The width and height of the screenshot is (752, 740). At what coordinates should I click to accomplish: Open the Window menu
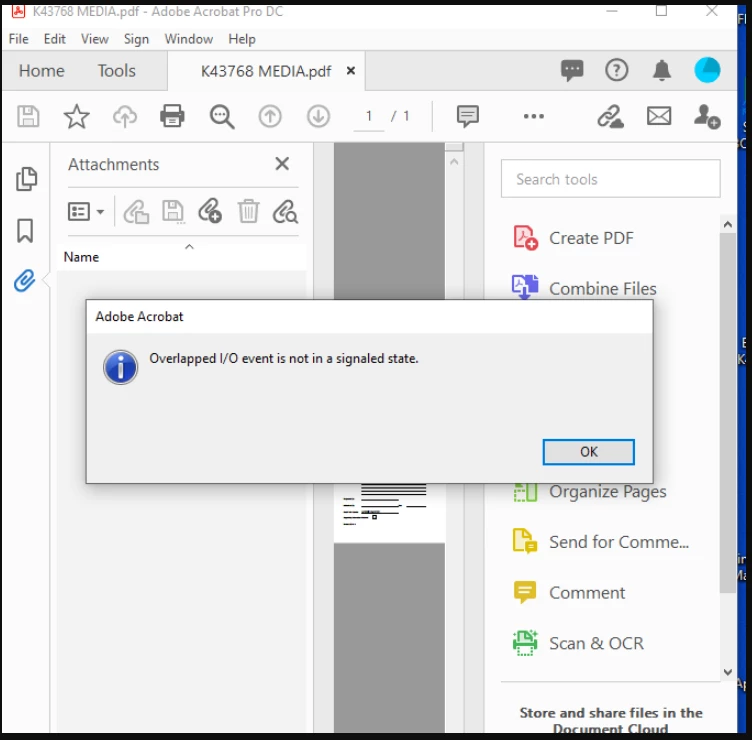pos(188,39)
